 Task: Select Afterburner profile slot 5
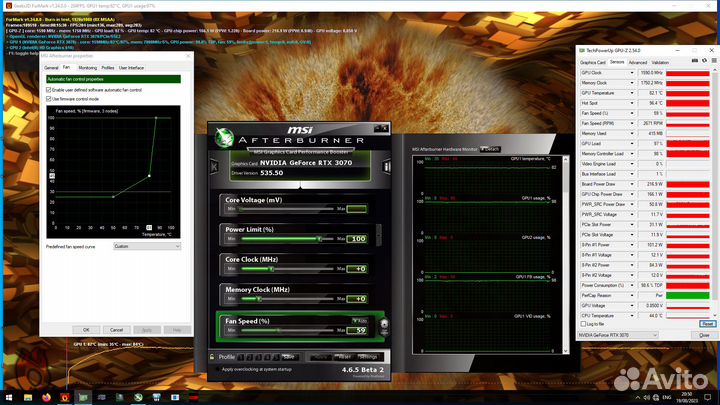(x=276, y=357)
